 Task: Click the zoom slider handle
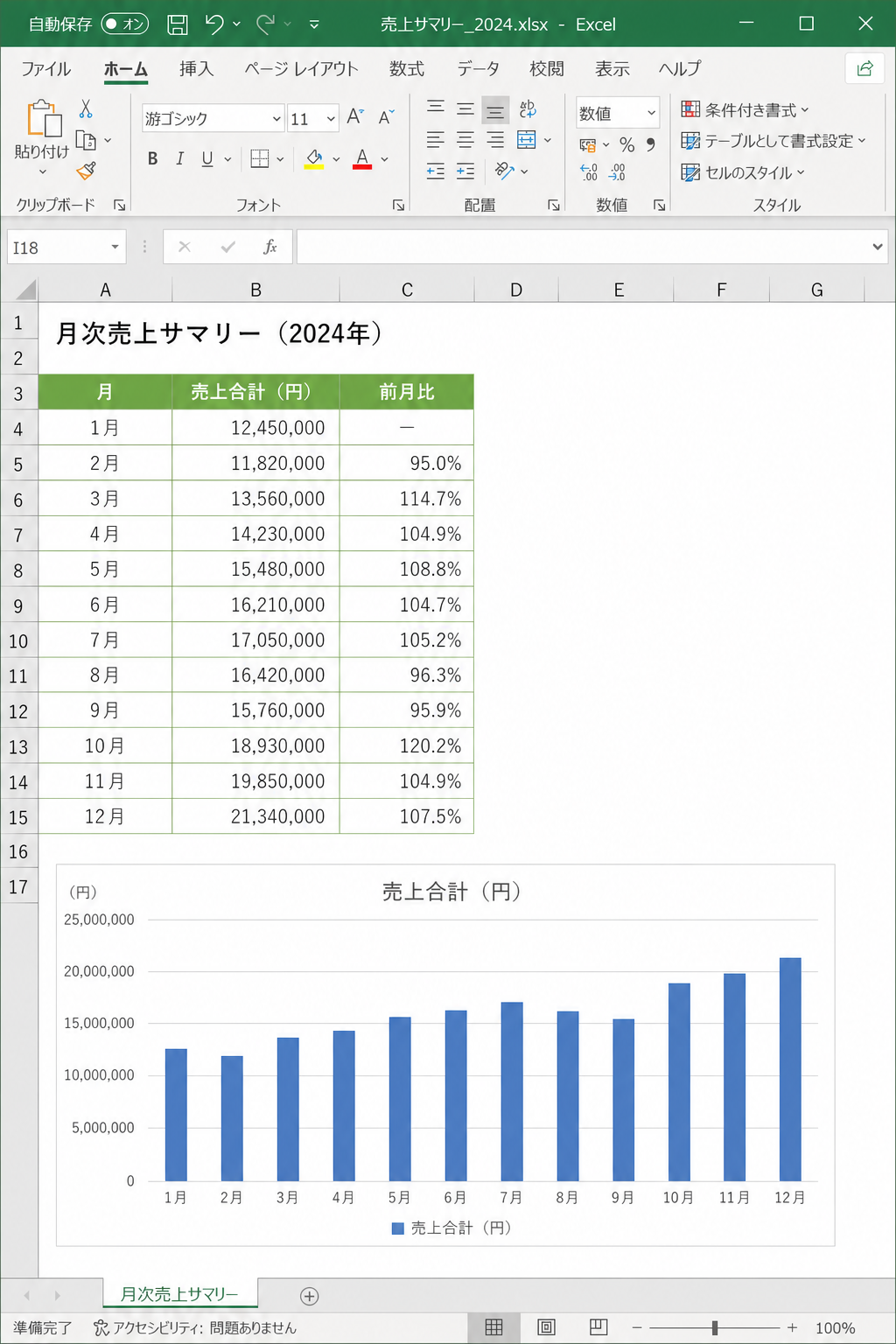coord(715,1327)
